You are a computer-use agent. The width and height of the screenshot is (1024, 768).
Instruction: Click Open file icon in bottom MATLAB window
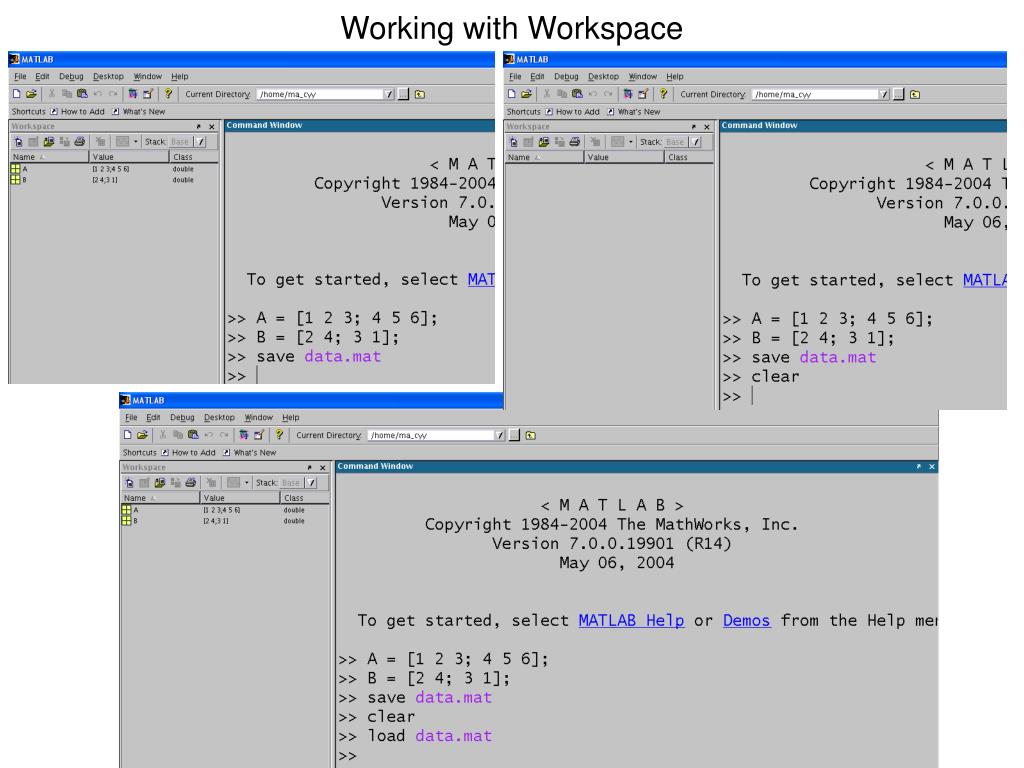tap(142, 435)
